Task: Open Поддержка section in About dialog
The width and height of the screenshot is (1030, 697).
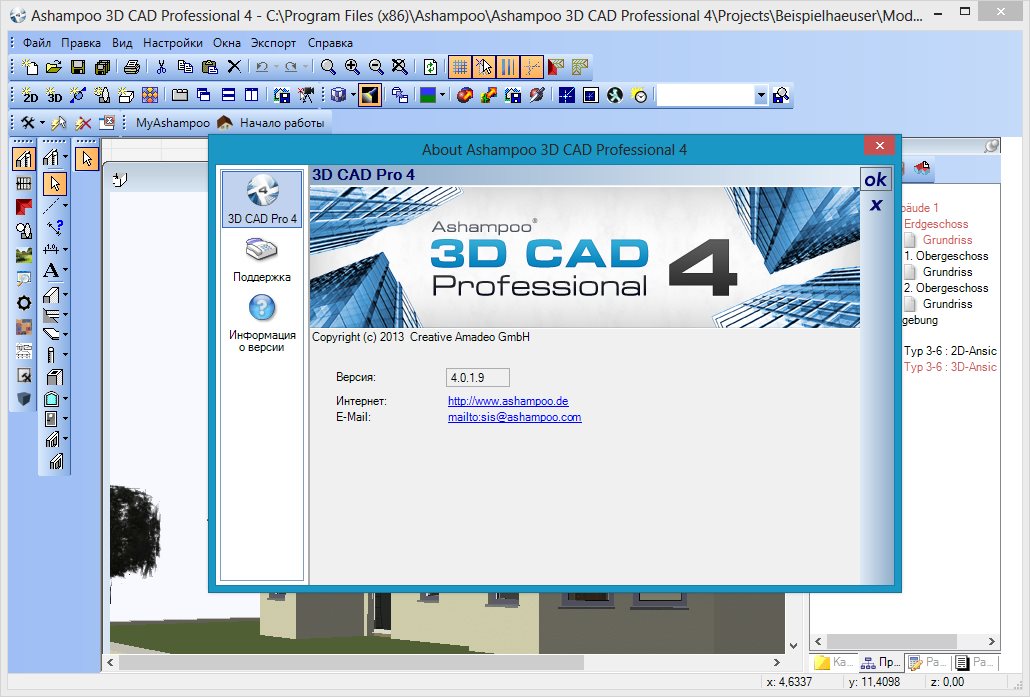Action: pyautogui.click(x=261, y=259)
